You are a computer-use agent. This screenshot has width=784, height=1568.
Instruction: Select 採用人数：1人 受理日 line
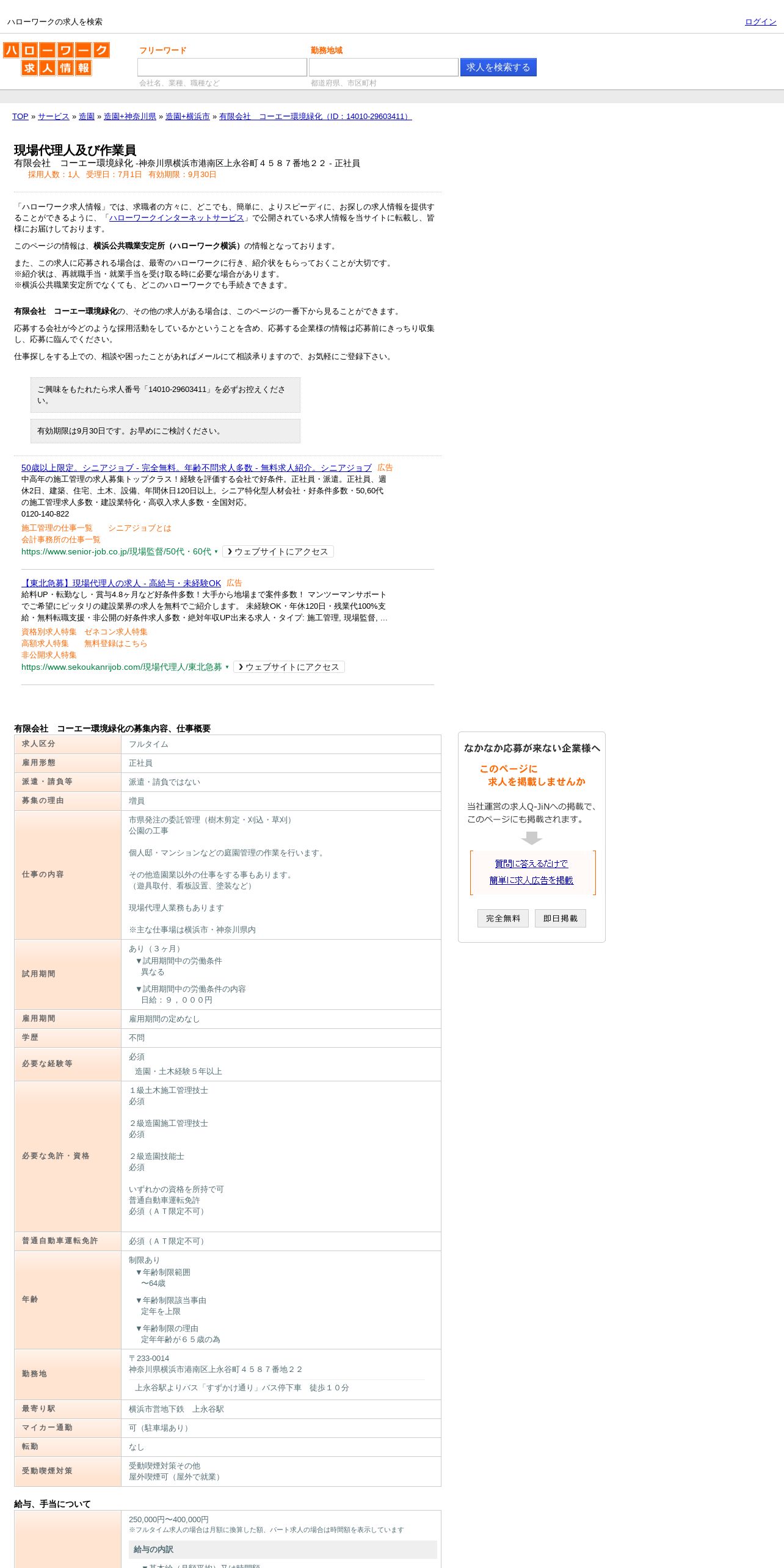point(122,175)
